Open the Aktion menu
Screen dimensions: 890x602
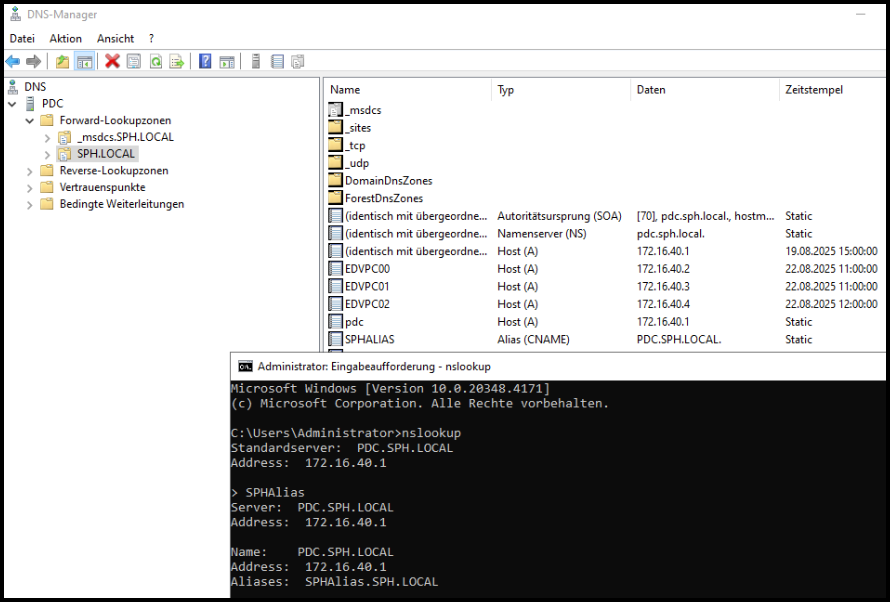(66, 38)
